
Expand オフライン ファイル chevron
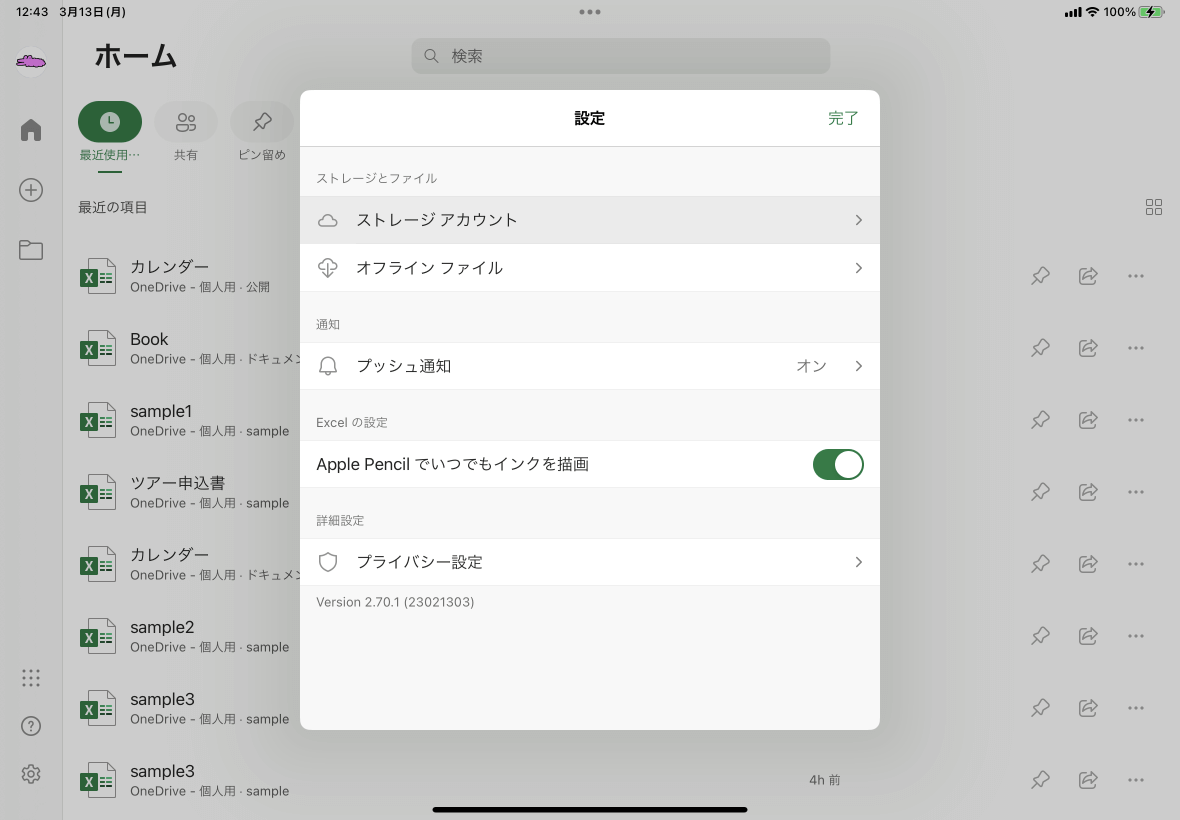coord(859,268)
